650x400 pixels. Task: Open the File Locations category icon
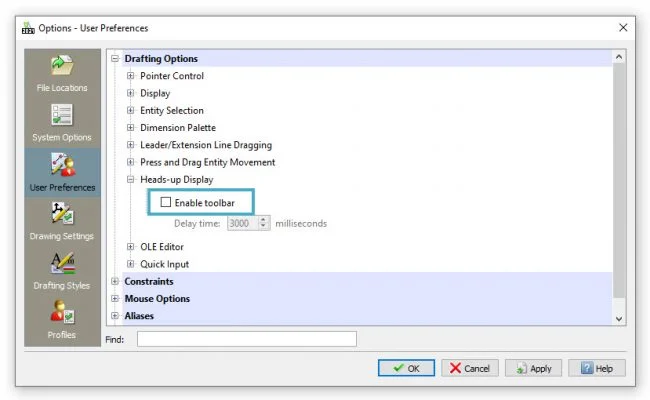pyautogui.click(x=62, y=67)
